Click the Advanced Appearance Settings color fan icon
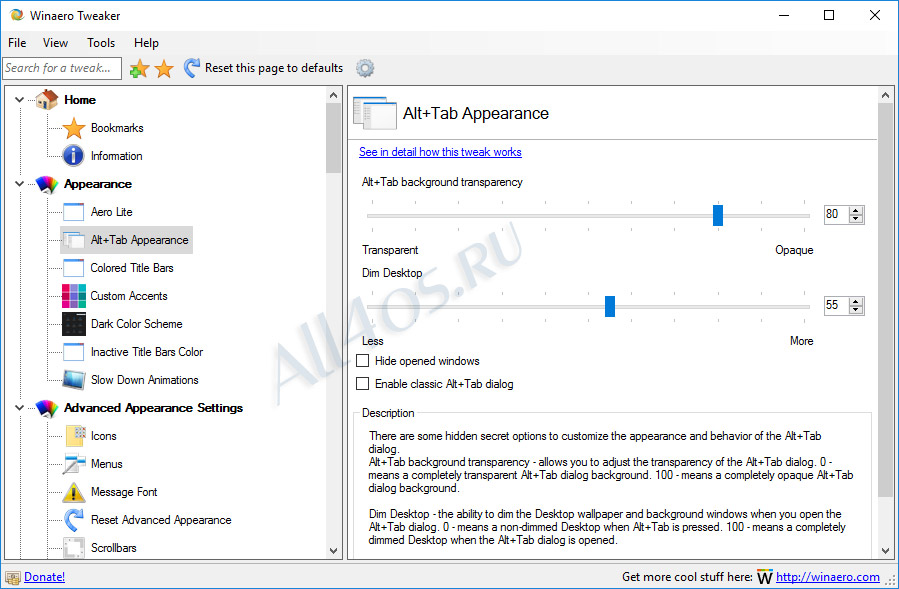The height and width of the screenshot is (589, 899). tap(47, 408)
